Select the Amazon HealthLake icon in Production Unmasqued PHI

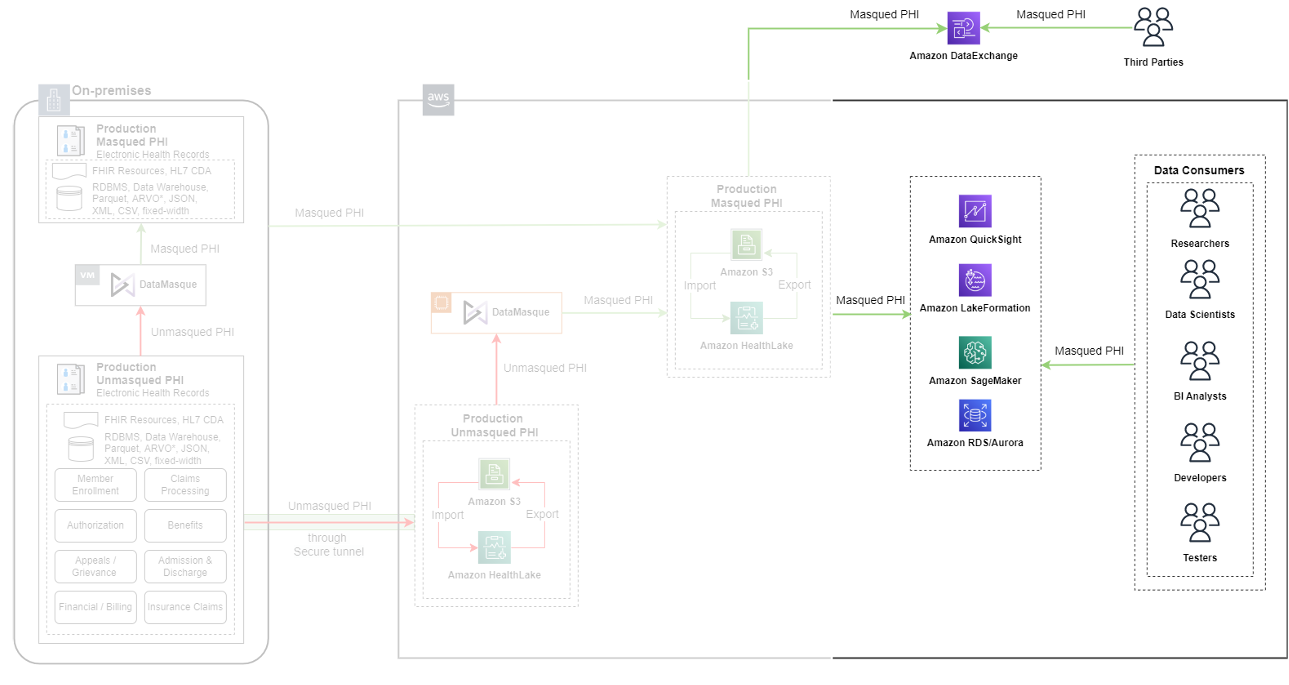pyautogui.click(x=493, y=547)
